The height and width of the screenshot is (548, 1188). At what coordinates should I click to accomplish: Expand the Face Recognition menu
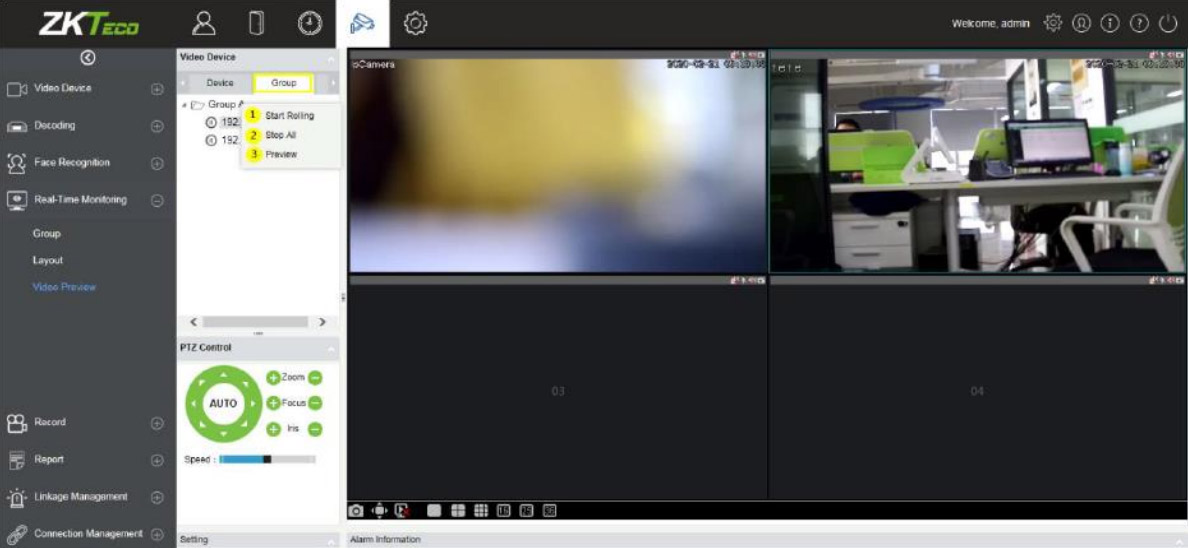point(157,163)
